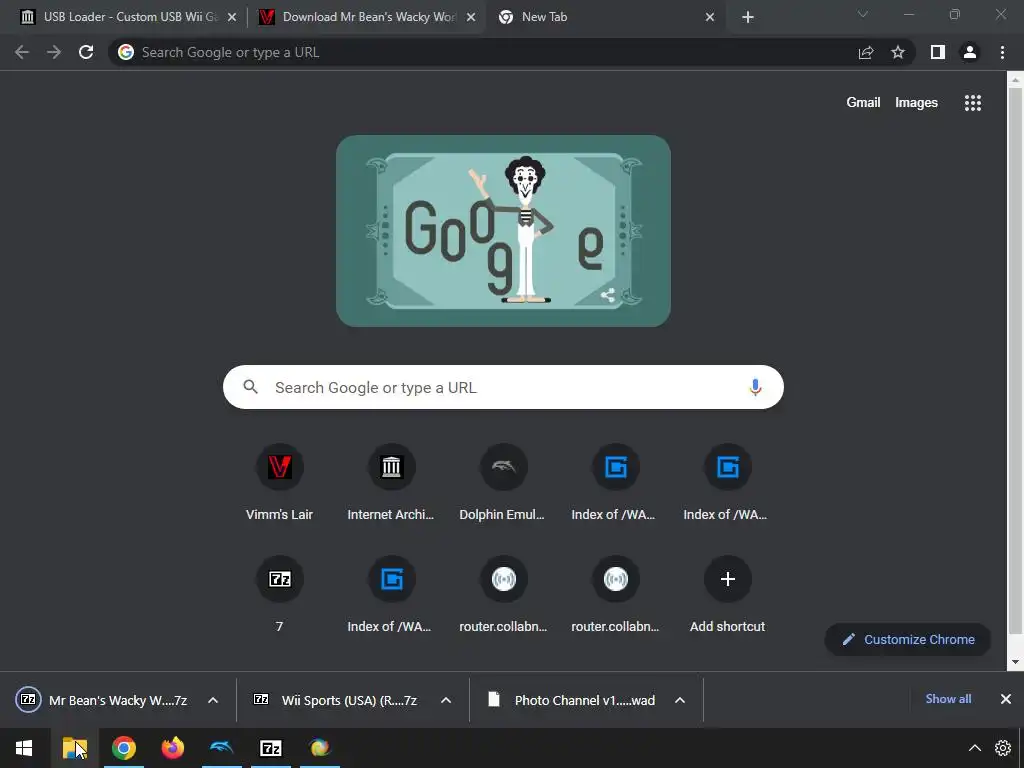This screenshot has height=768, width=1024.
Task: Open the Chrome profile avatar menu
Action: point(970,52)
